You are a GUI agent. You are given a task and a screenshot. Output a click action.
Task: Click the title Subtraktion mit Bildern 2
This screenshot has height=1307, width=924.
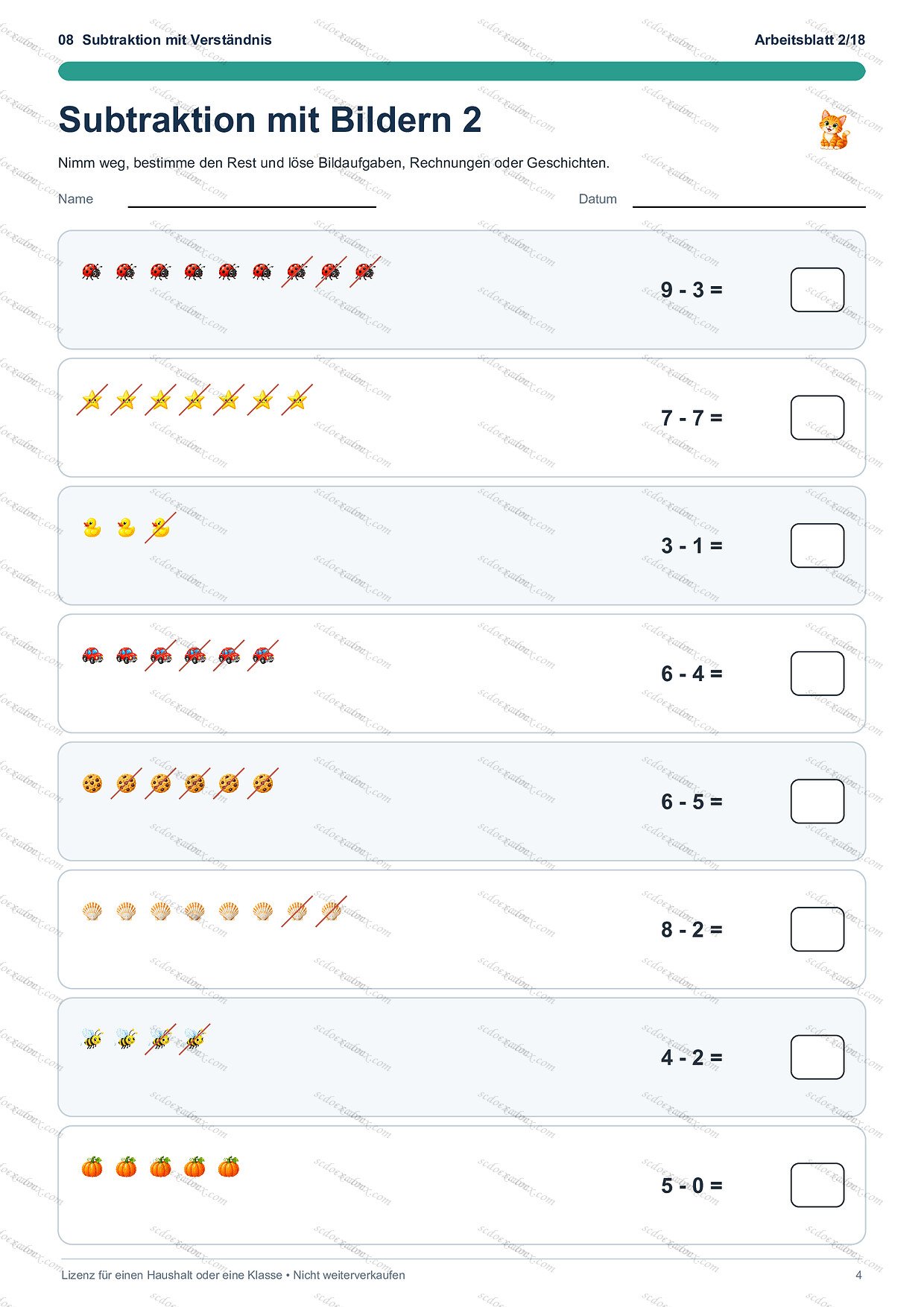point(270,120)
